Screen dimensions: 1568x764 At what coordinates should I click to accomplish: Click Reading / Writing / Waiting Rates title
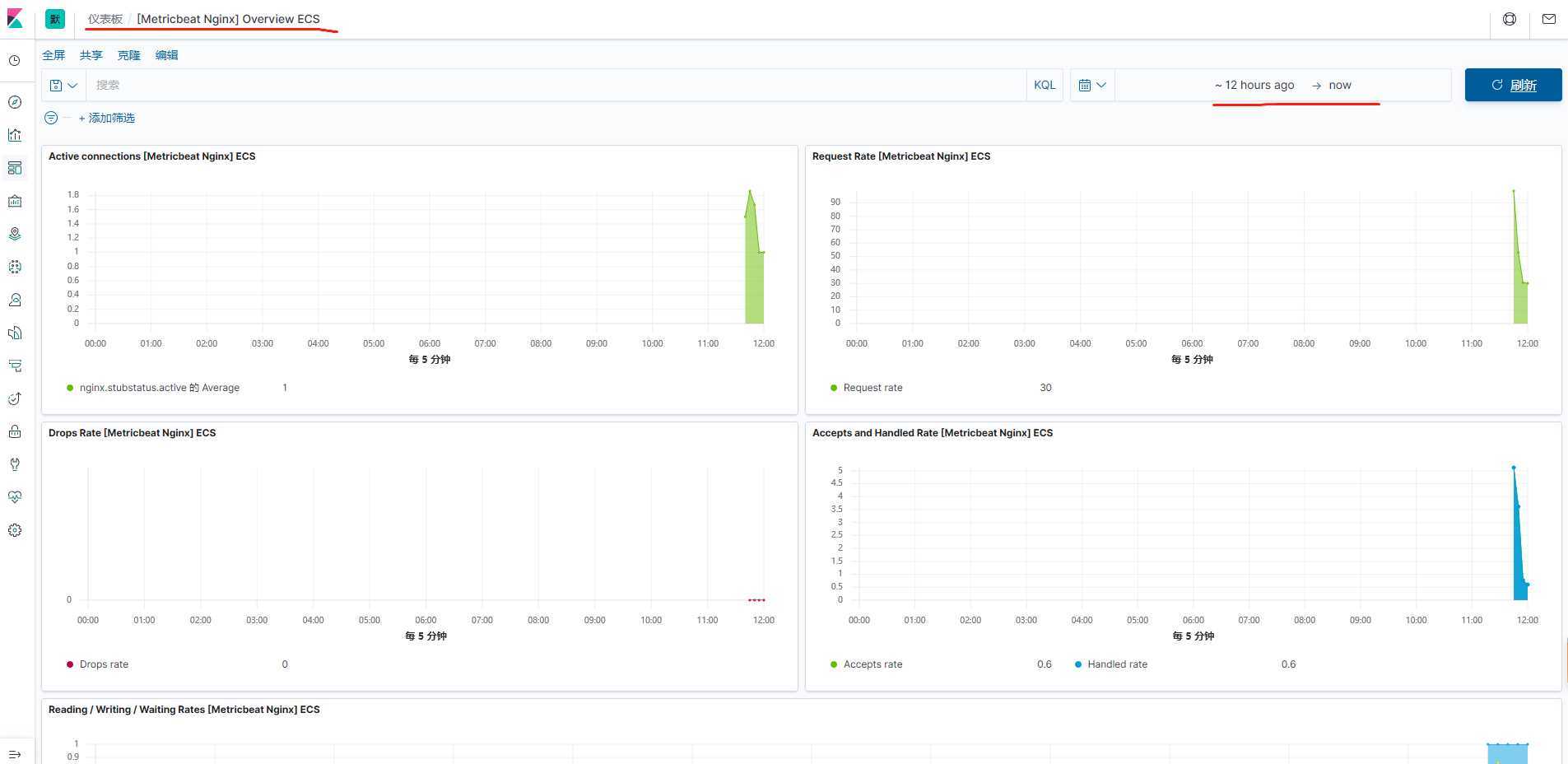pyautogui.click(x=184, y=710)
